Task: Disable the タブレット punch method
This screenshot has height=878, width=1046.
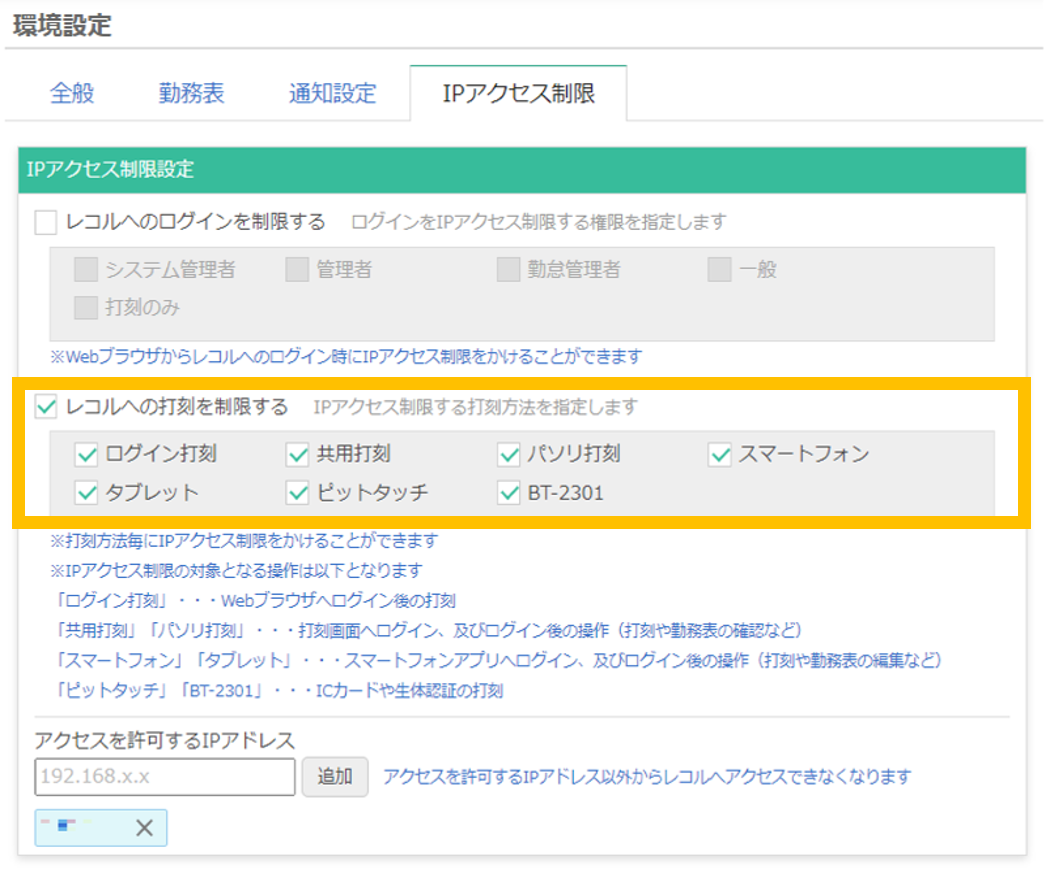Action: pos(85,492)
